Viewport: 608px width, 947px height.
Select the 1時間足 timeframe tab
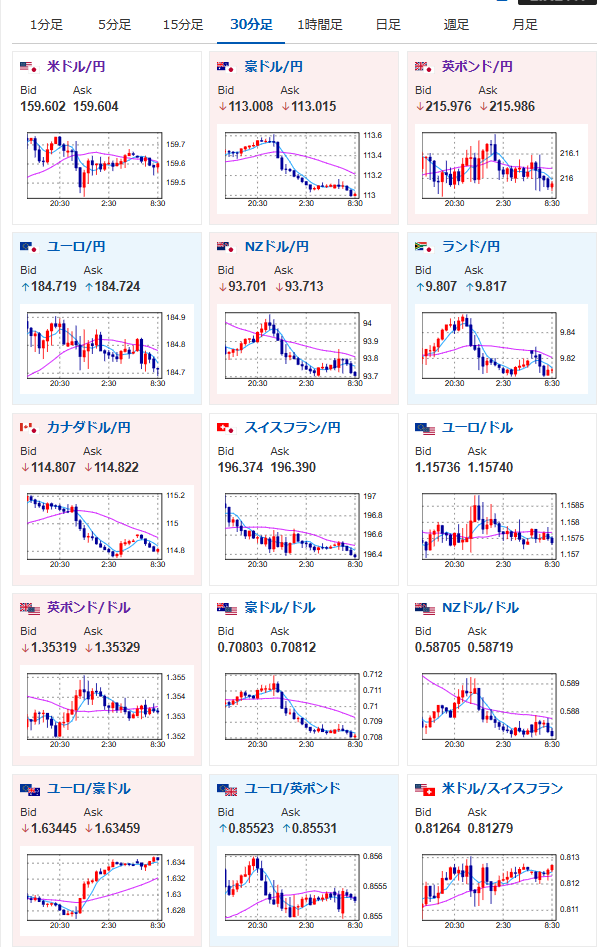pyautogui.click(x=320, y=25)
